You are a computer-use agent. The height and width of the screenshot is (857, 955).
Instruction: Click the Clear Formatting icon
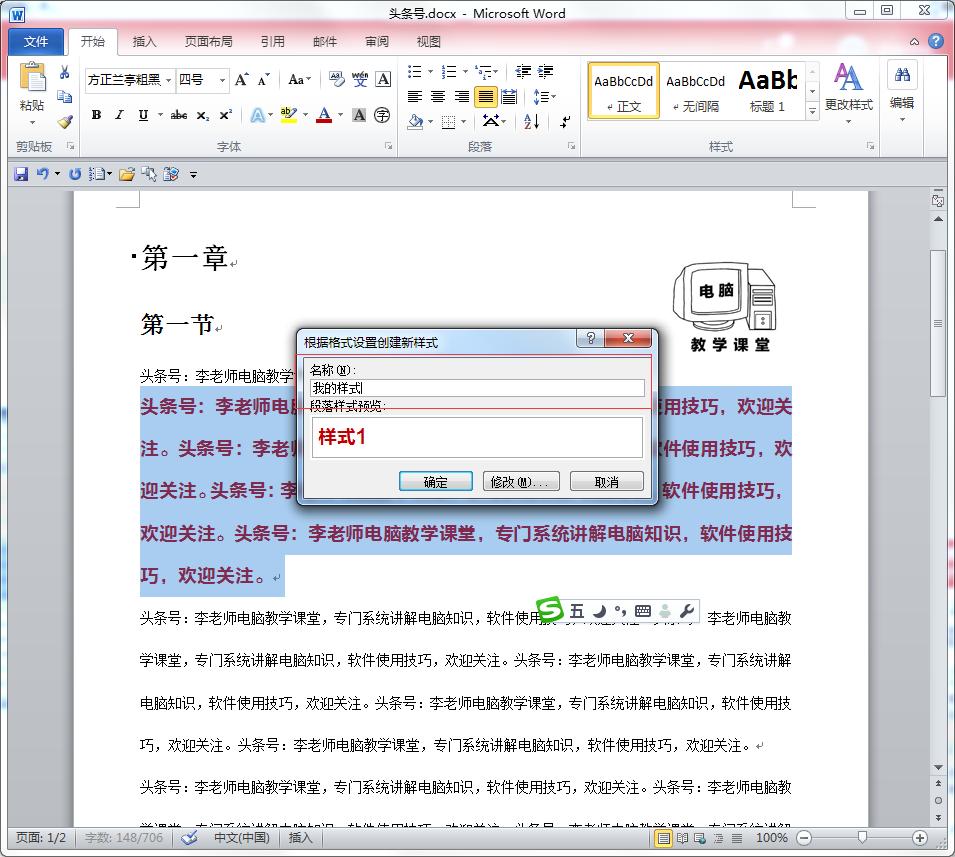point(337,79)
